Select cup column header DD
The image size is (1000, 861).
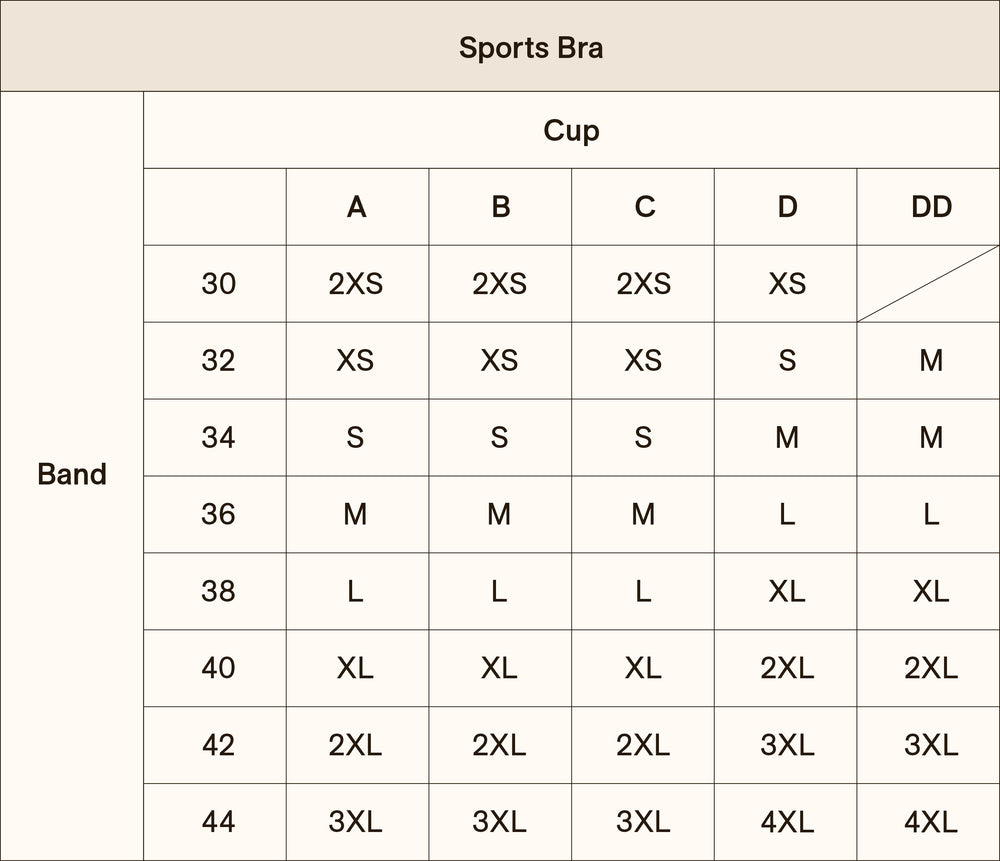coord(930,207)
